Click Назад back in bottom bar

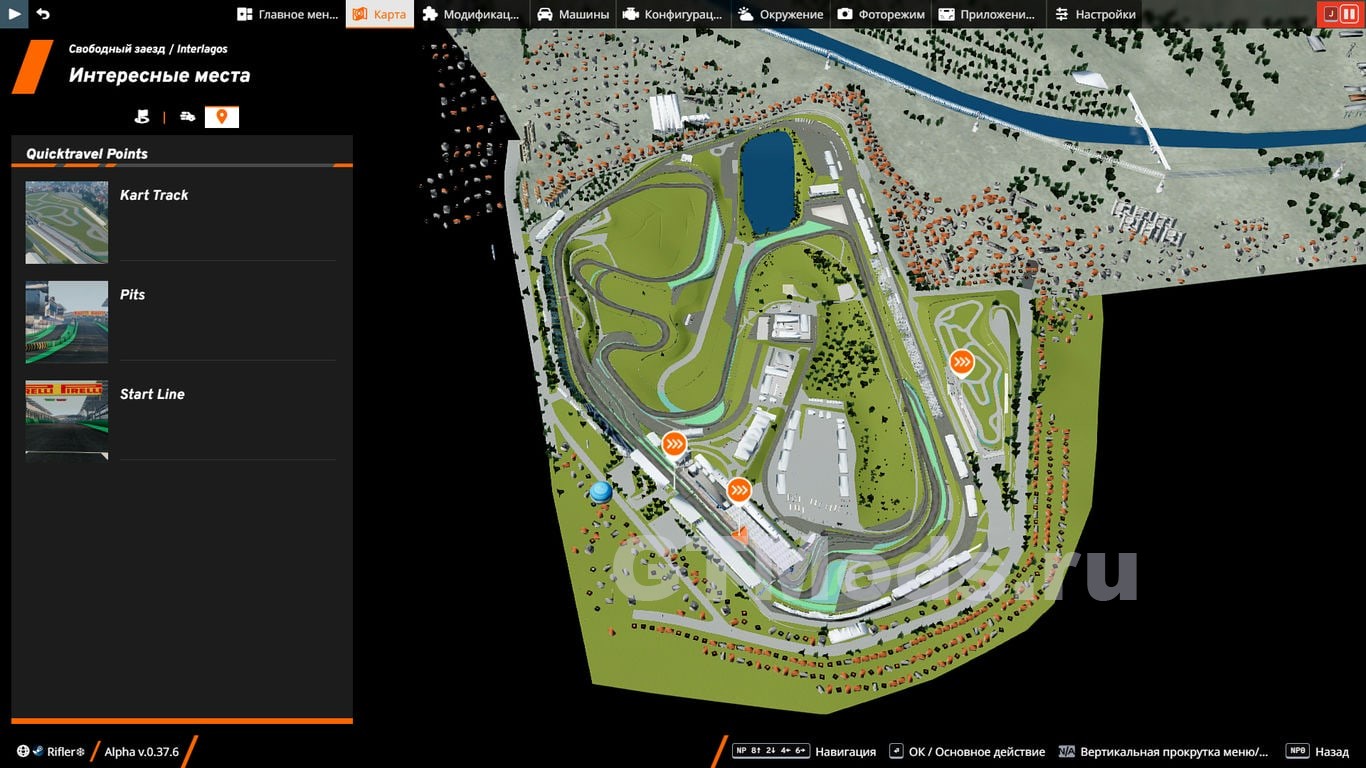click(x=1331, y=752)
